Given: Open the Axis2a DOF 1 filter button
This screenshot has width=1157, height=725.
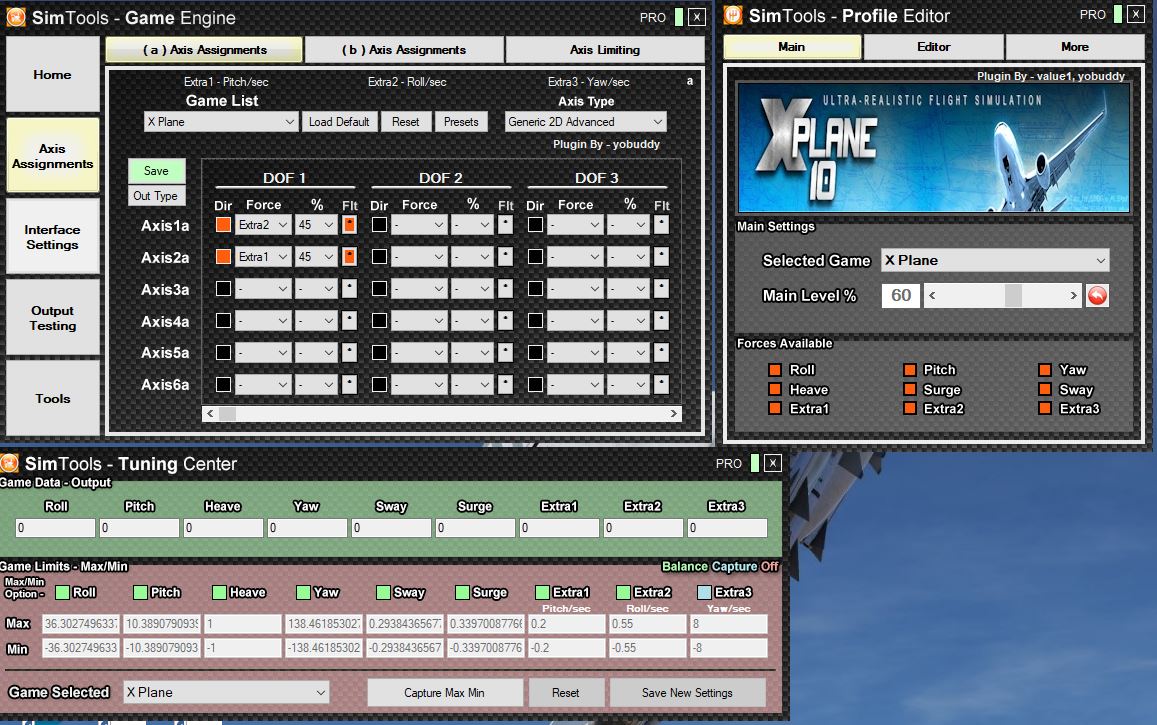Looking at the screenshot, I should pos(349,257).
